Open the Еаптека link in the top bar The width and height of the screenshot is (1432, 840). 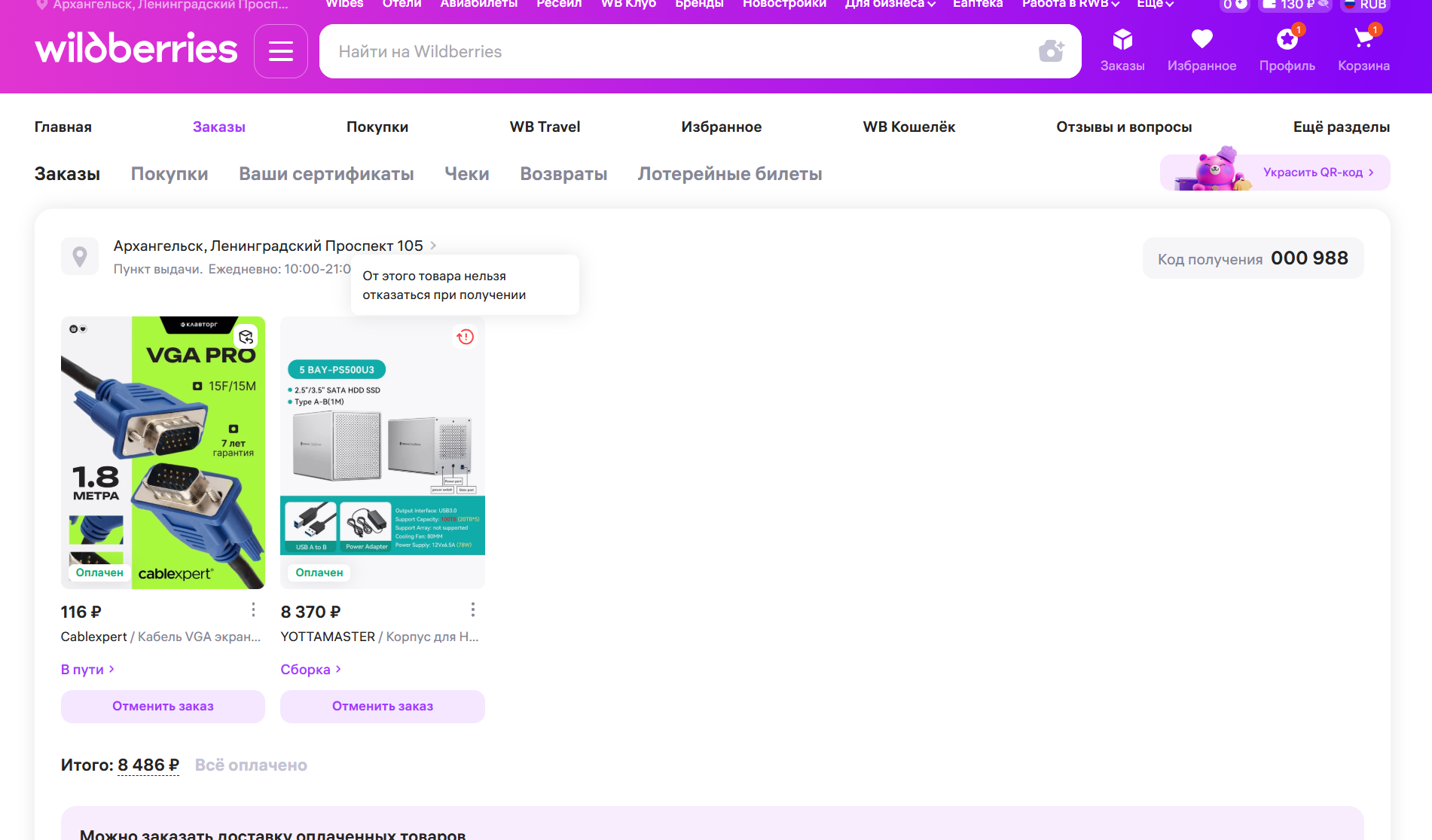coord(978,5)
